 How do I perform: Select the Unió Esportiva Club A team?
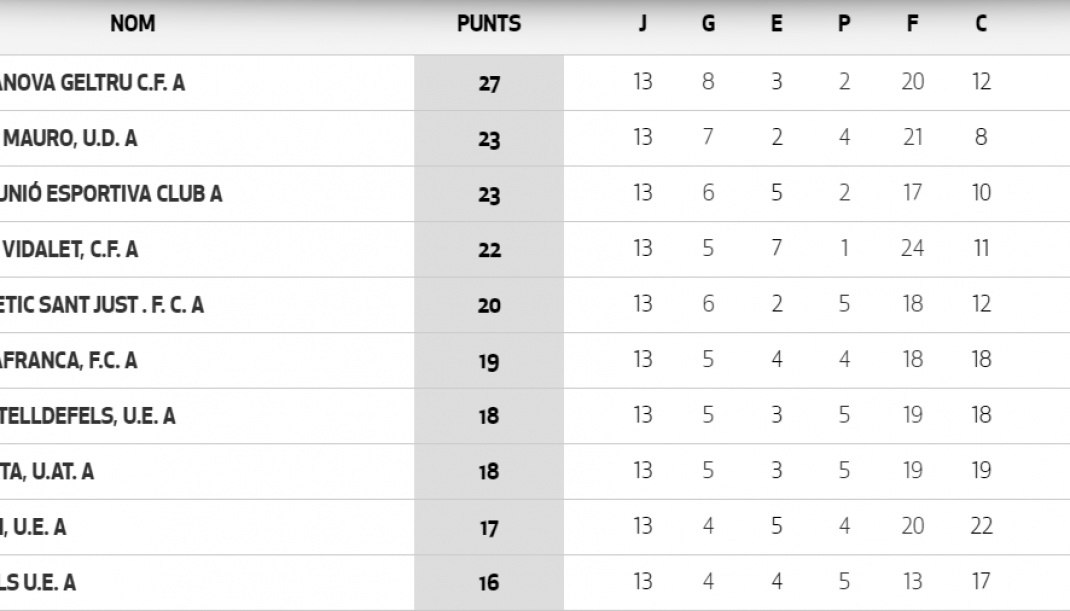(111, 194)
